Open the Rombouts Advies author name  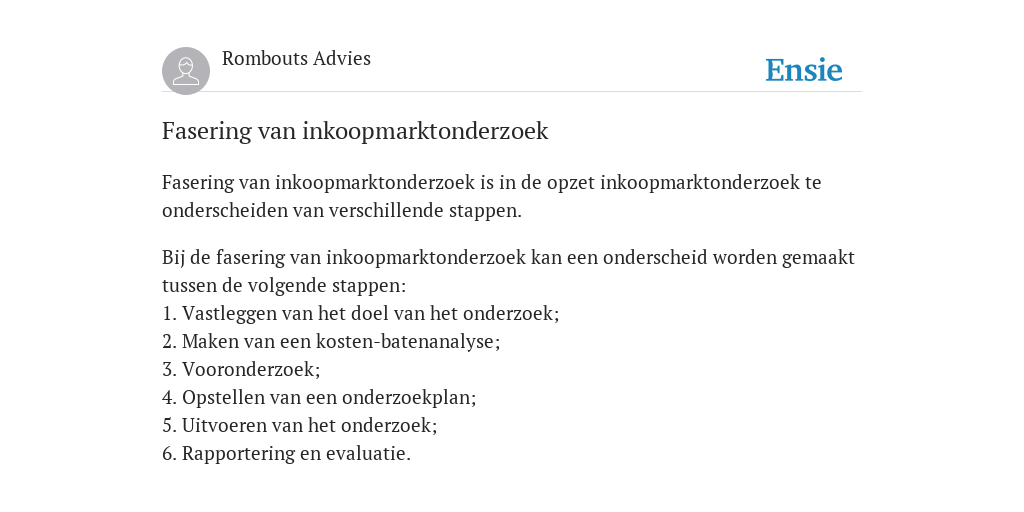(296, 58)
